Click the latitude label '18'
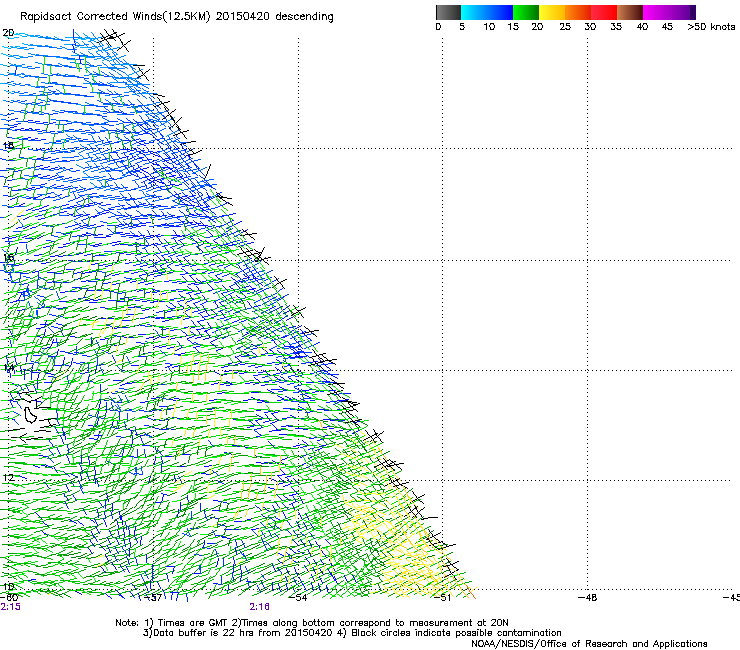The width and height of the screenshot is (740, 650). pyautogui.click(x=8, y=145)
